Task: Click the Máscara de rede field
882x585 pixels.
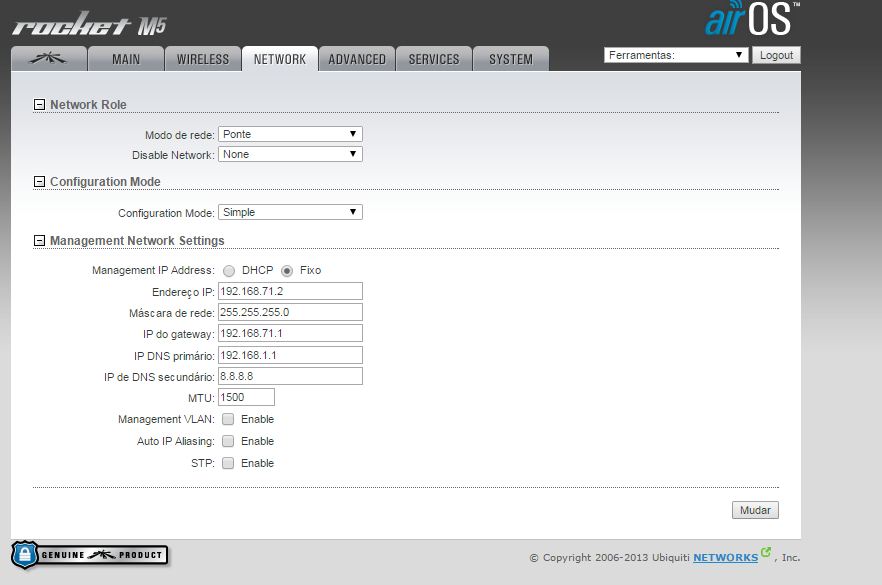Action: tap(290, 312)
